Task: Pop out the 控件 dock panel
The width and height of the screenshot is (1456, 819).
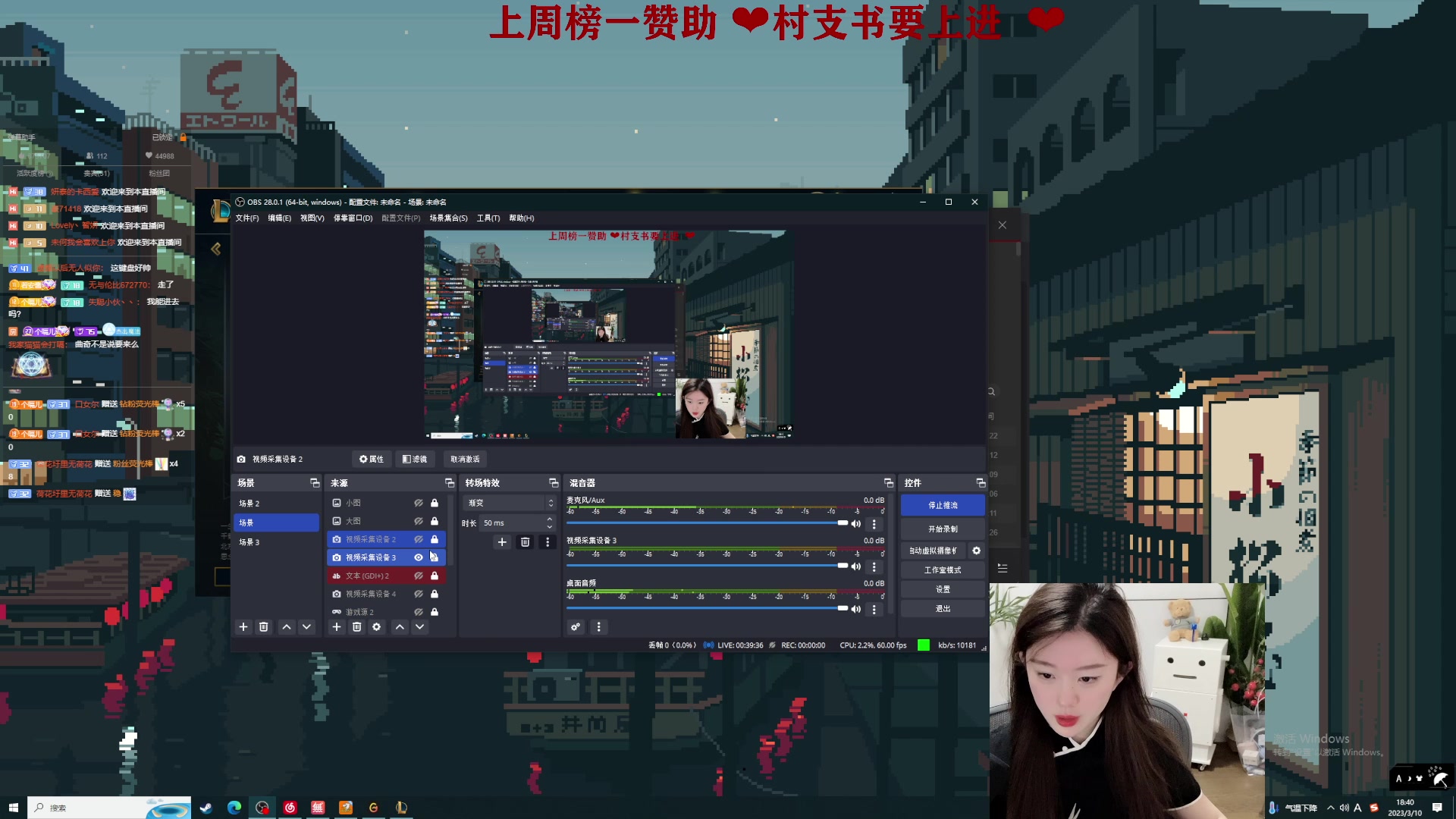Action: pyautogui.click(x=981, y=483)
